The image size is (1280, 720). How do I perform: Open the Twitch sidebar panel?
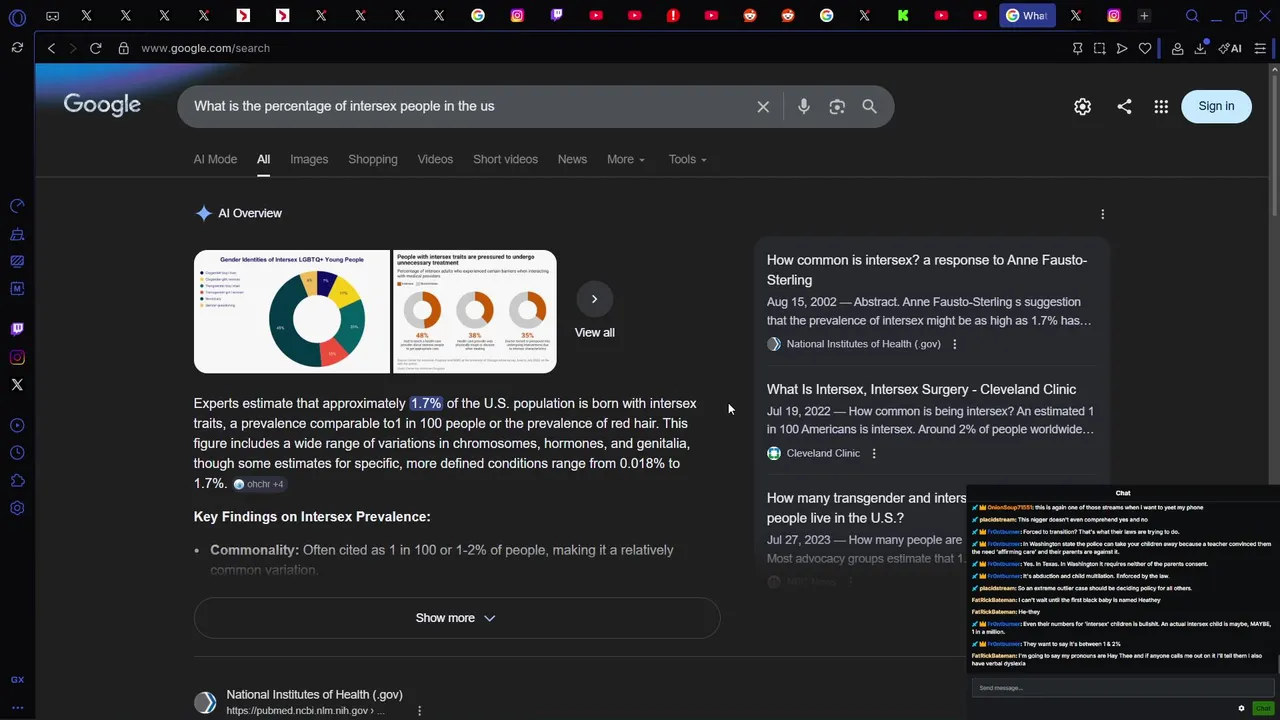coord(17,329)
